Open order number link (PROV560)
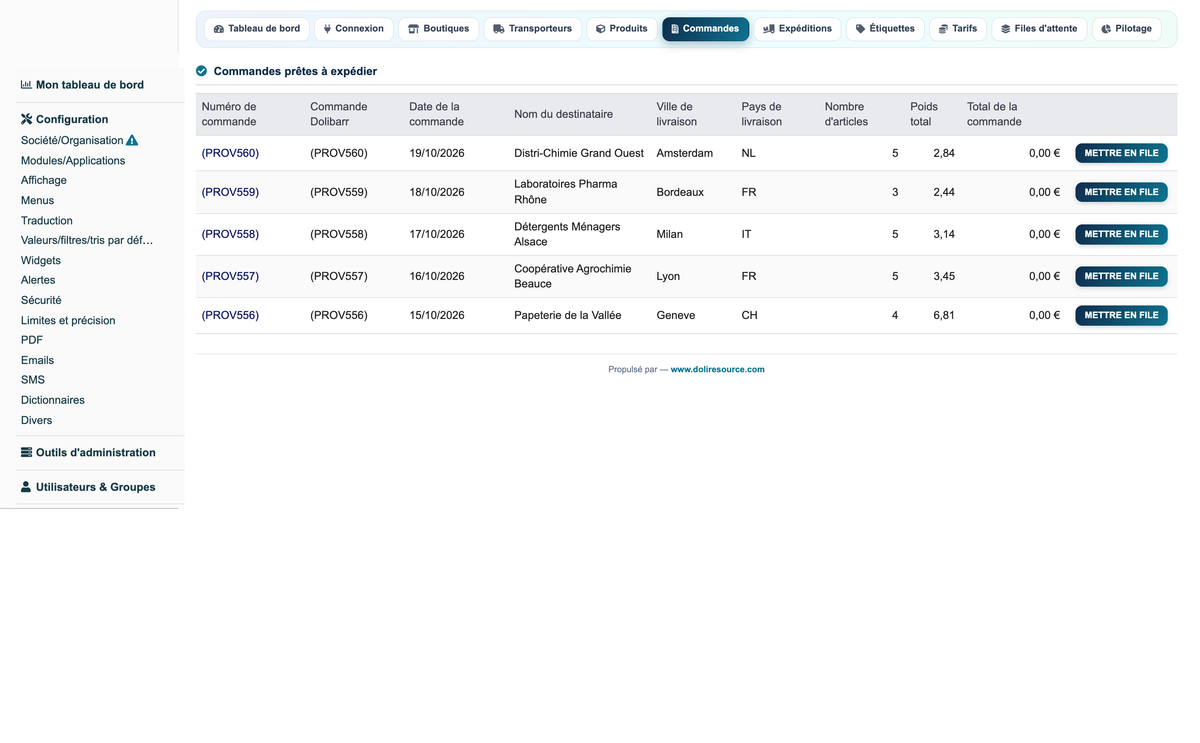Viewport: 1200px width, 743px height. click(x=230, y=153)
